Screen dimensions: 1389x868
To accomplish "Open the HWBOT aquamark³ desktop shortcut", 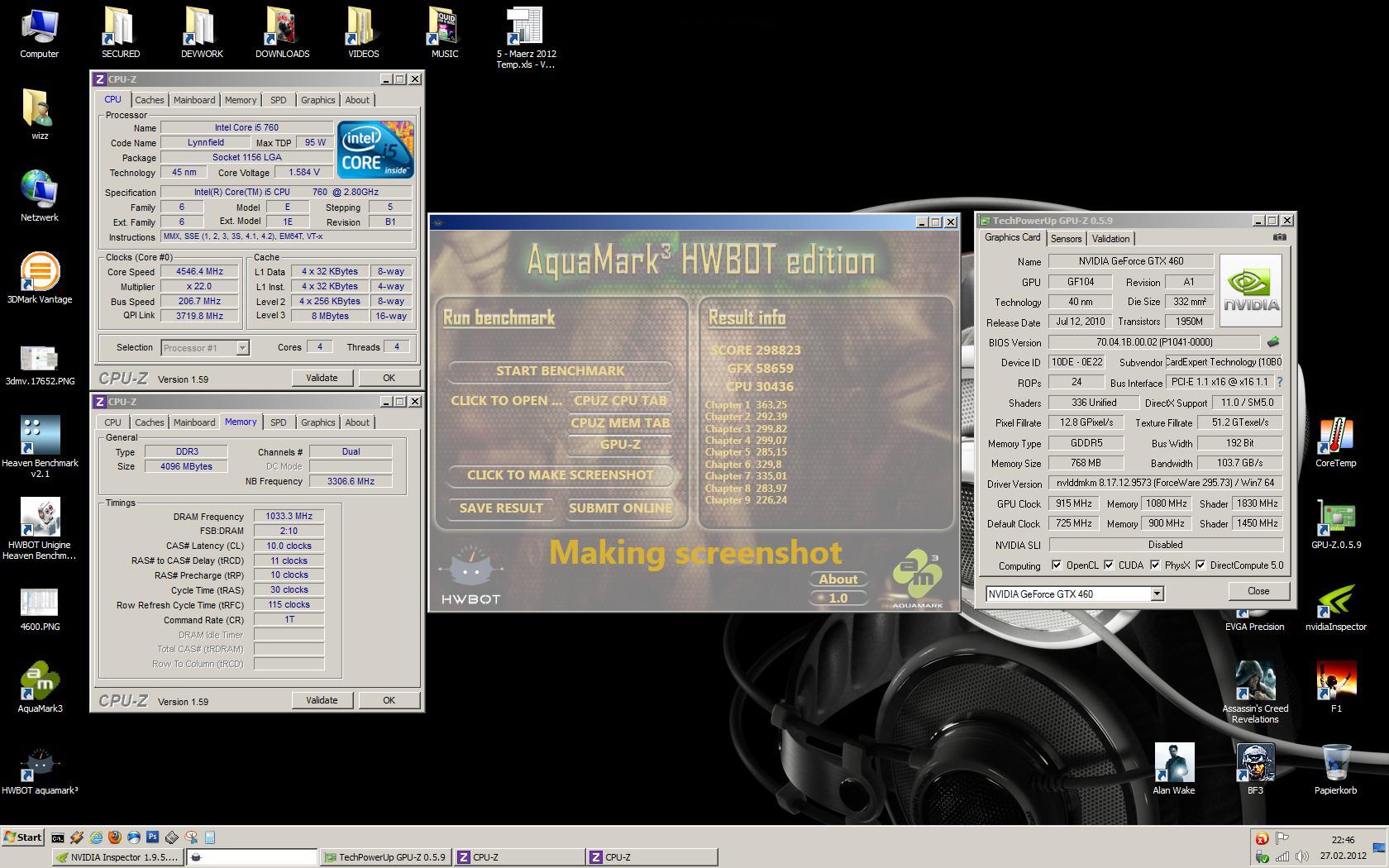I will click(x=40, y=769).
